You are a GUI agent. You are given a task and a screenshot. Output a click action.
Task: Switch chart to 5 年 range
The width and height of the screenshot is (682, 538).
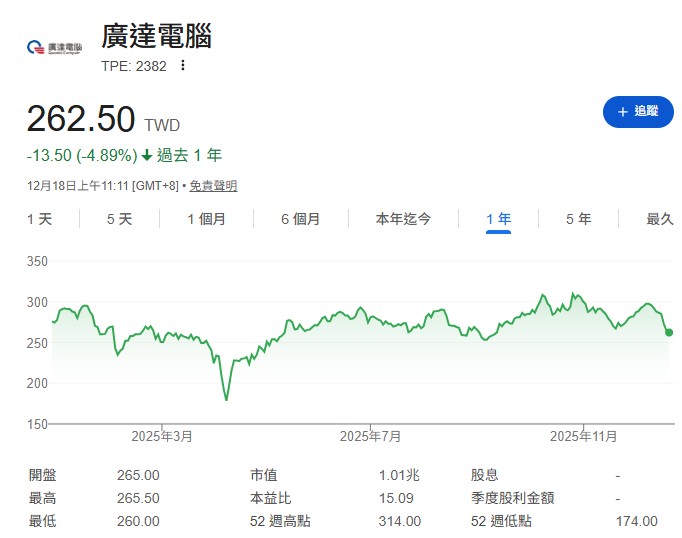pos(578,219)
